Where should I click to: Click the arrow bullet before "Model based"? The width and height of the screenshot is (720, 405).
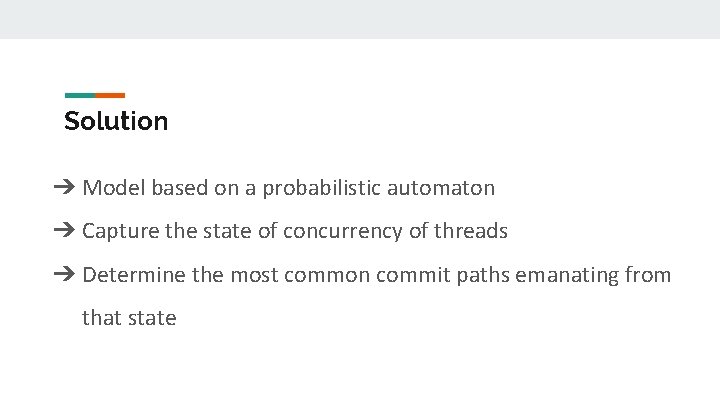[64, 187]
